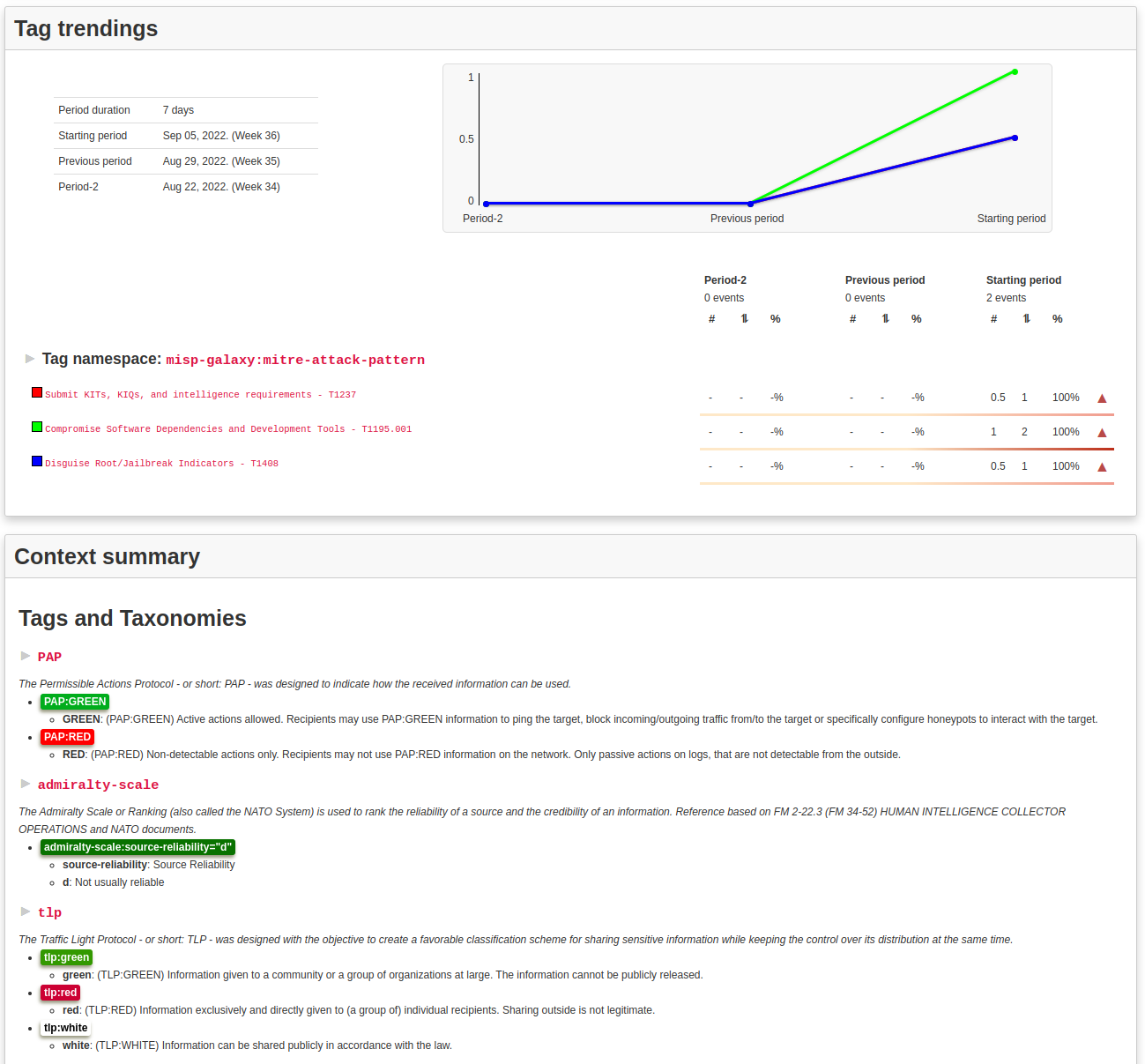Collapse the Tag namespace mitre-attack-pattern section
This screenshot has width=1145, height=1064.
[30, 359]
